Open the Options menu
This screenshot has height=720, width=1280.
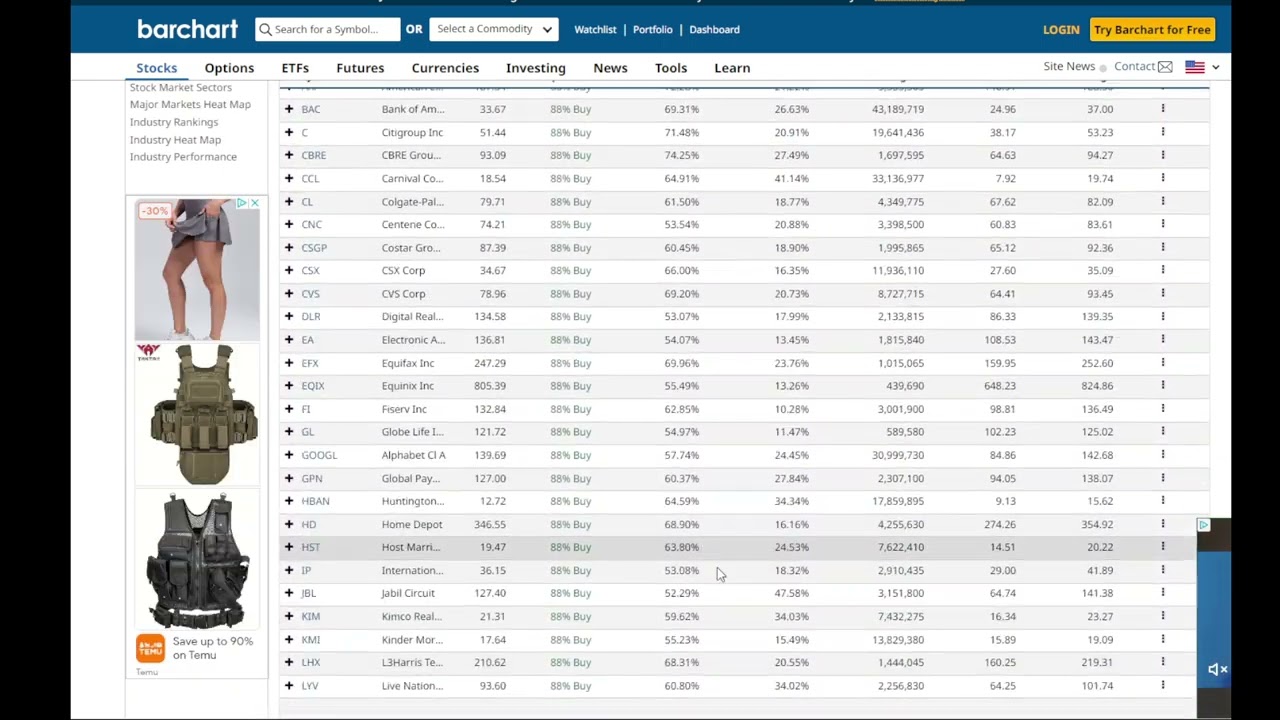coord(229,68)
